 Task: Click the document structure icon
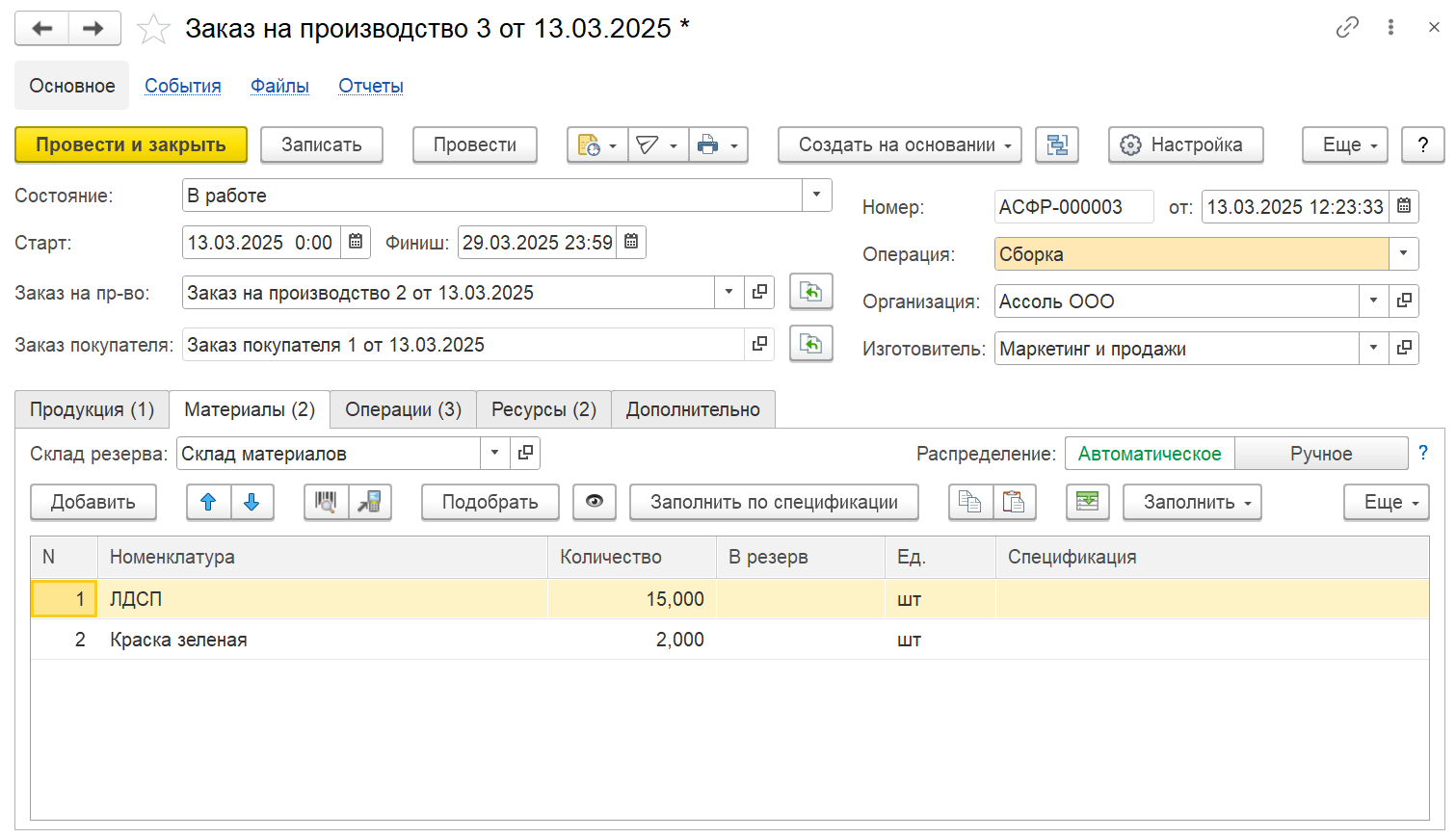click(x=1057, y=145)
